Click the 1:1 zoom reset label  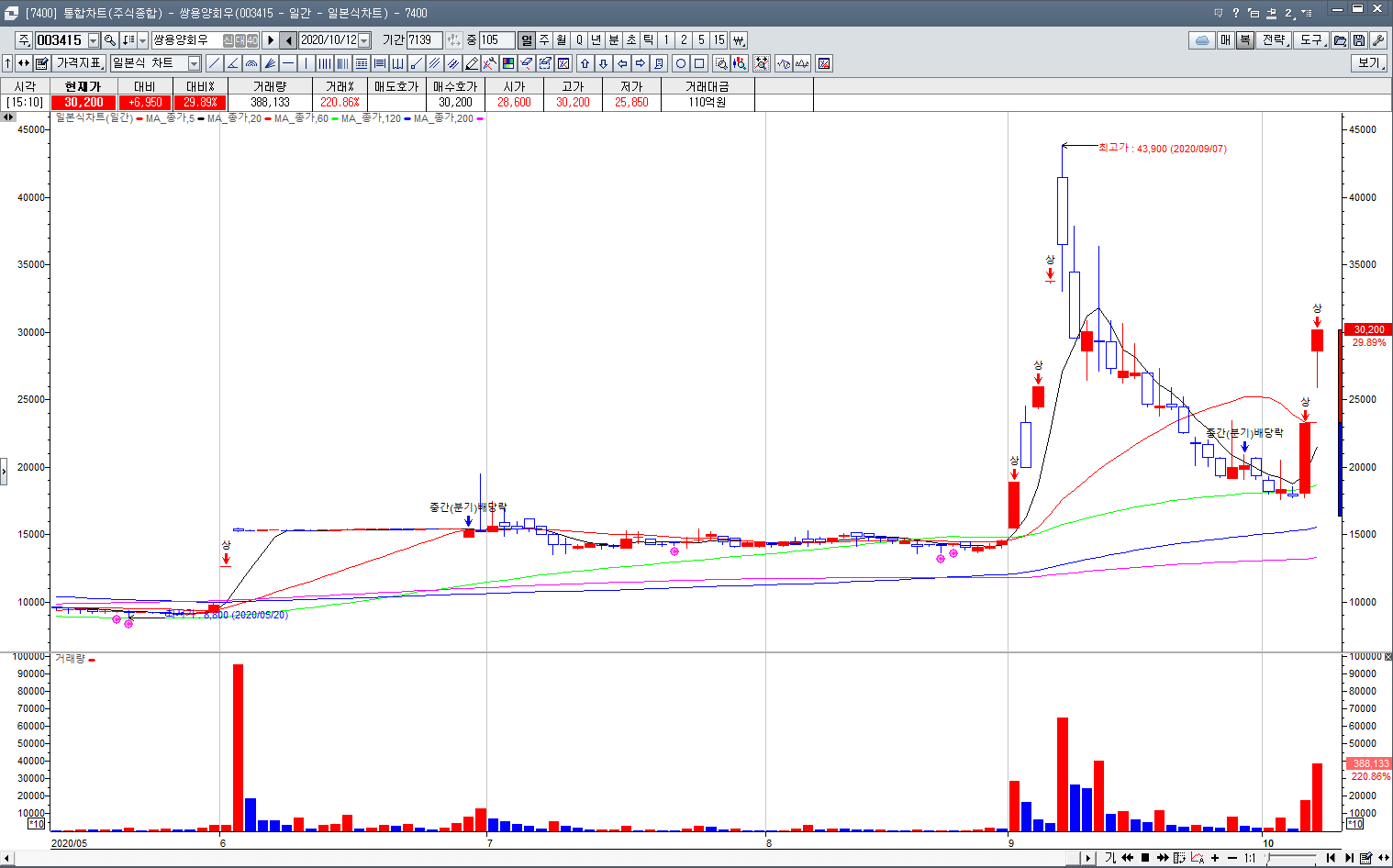pos(1250,858)
